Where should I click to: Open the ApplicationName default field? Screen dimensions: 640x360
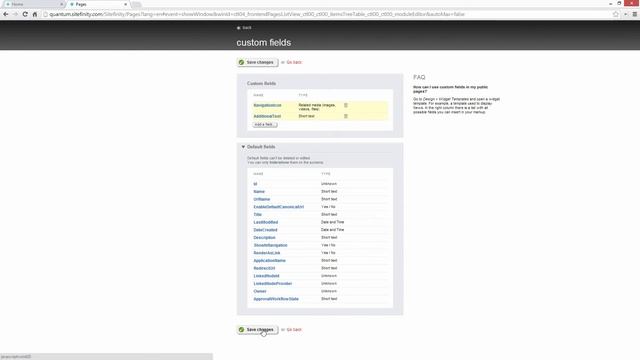point(269,260)
